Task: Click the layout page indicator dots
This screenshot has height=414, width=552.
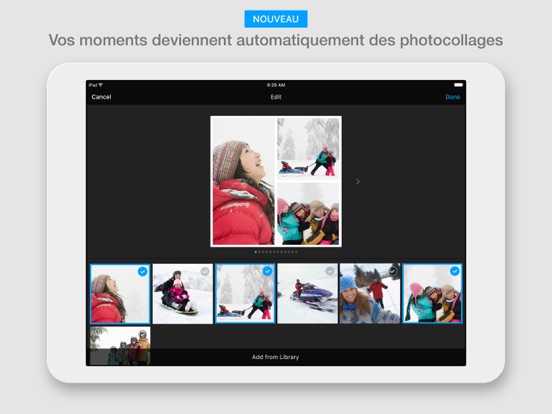Action: pos(276,252)
